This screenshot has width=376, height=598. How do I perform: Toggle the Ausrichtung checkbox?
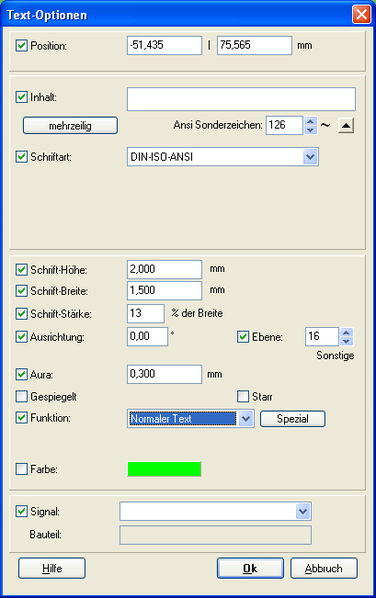coord(21,337)
